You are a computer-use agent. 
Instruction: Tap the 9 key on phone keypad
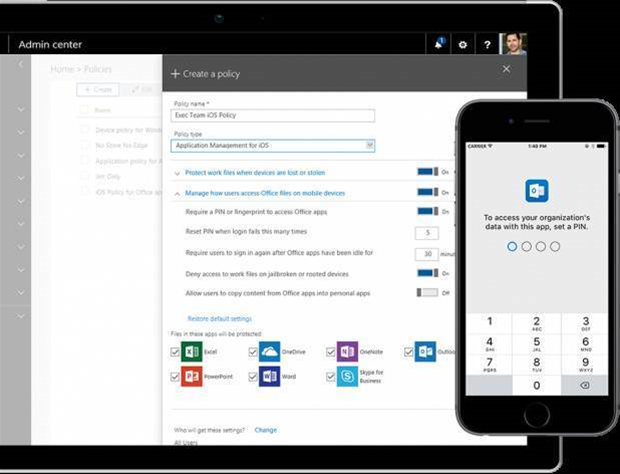pos(585,364)
